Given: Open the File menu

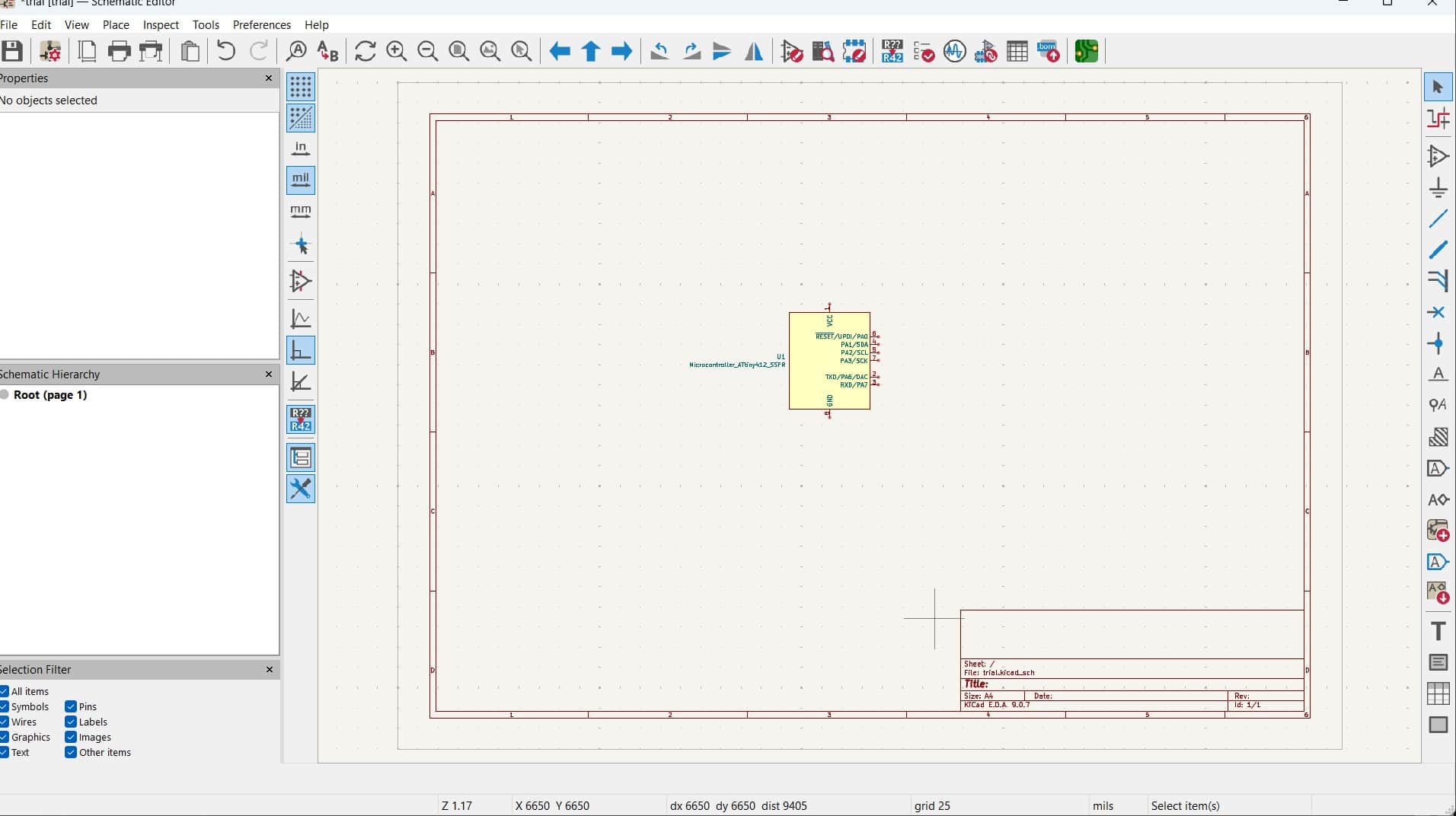Looking at the screenshot, I should (8, 24).
